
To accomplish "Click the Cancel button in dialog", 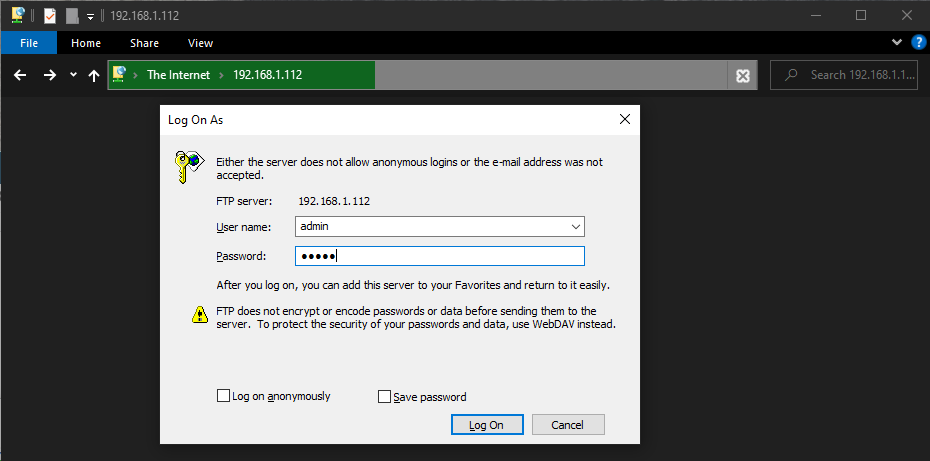I will [x=568, y=425].
